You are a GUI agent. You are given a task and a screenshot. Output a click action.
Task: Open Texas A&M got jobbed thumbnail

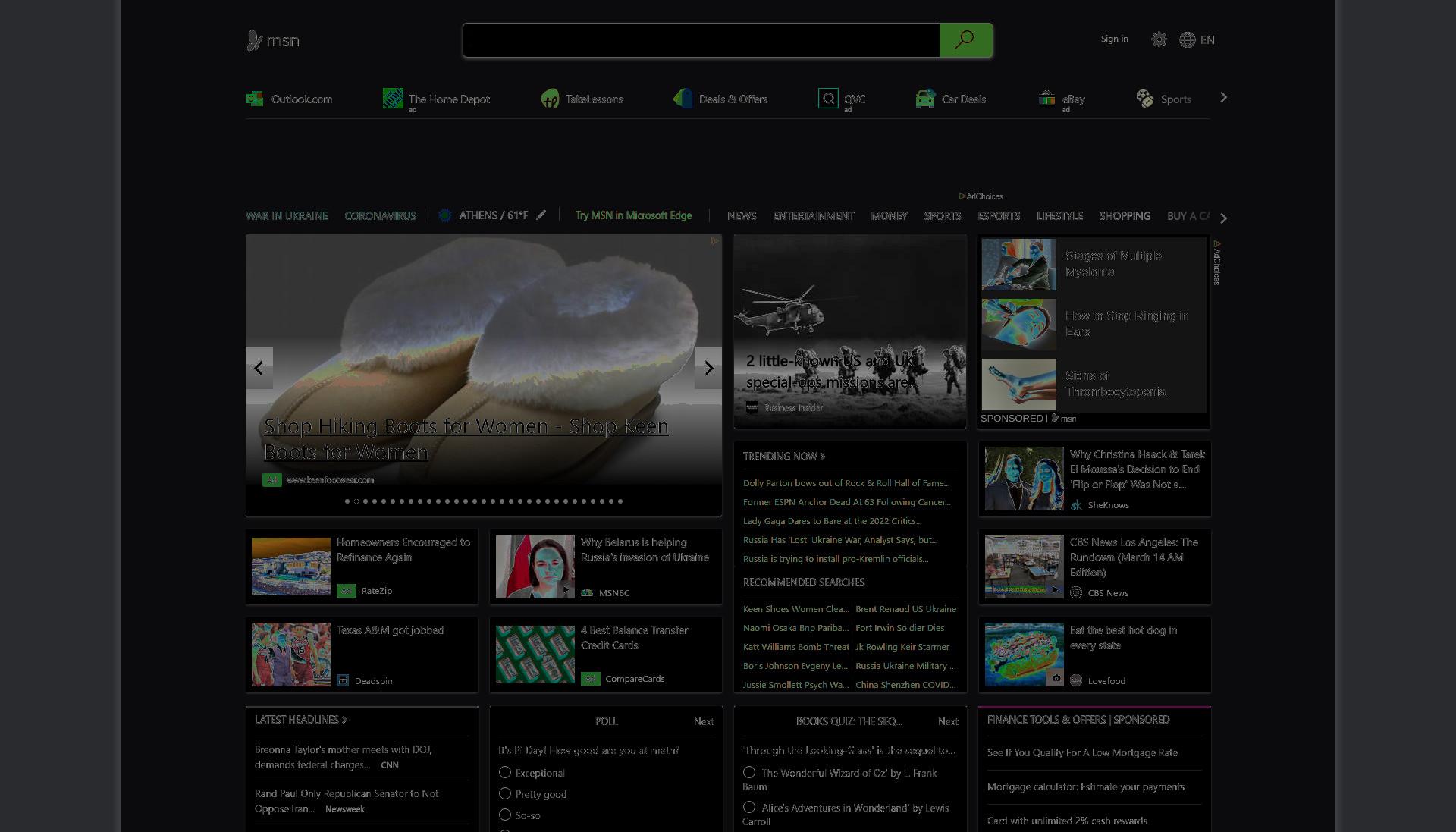291,655
